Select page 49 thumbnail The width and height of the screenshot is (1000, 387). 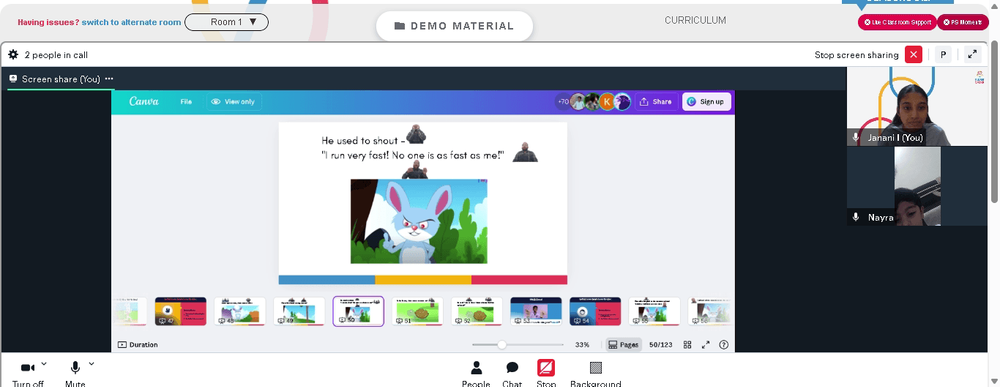point(299,311)
